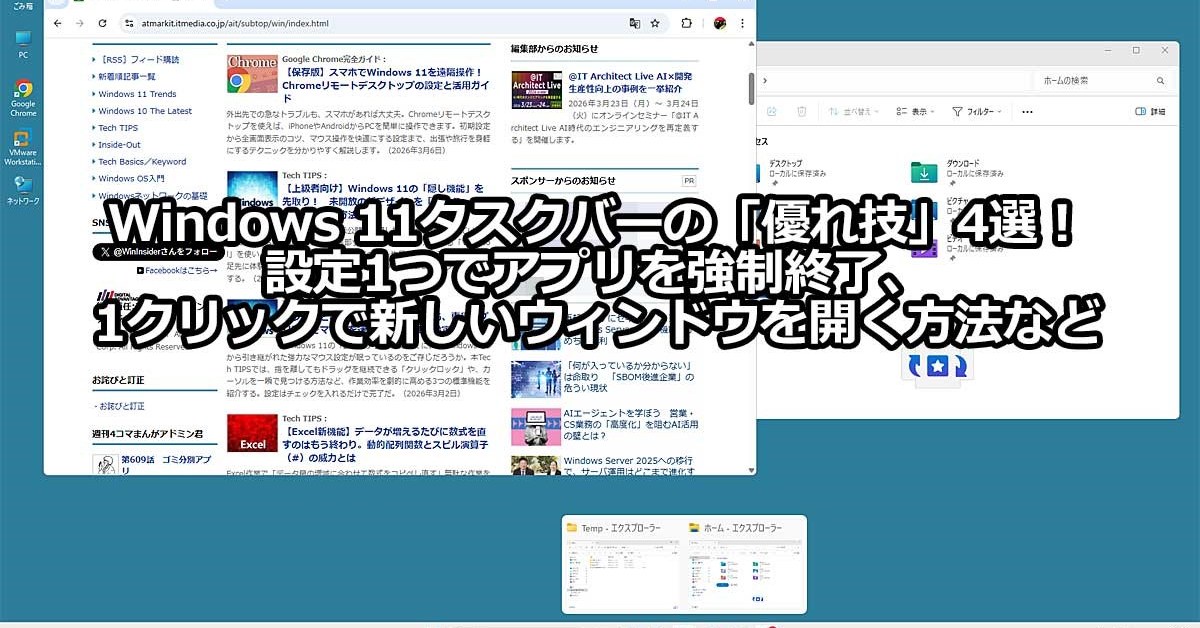
Task: Click the translate page icon
Action: (x=634, y=23)
